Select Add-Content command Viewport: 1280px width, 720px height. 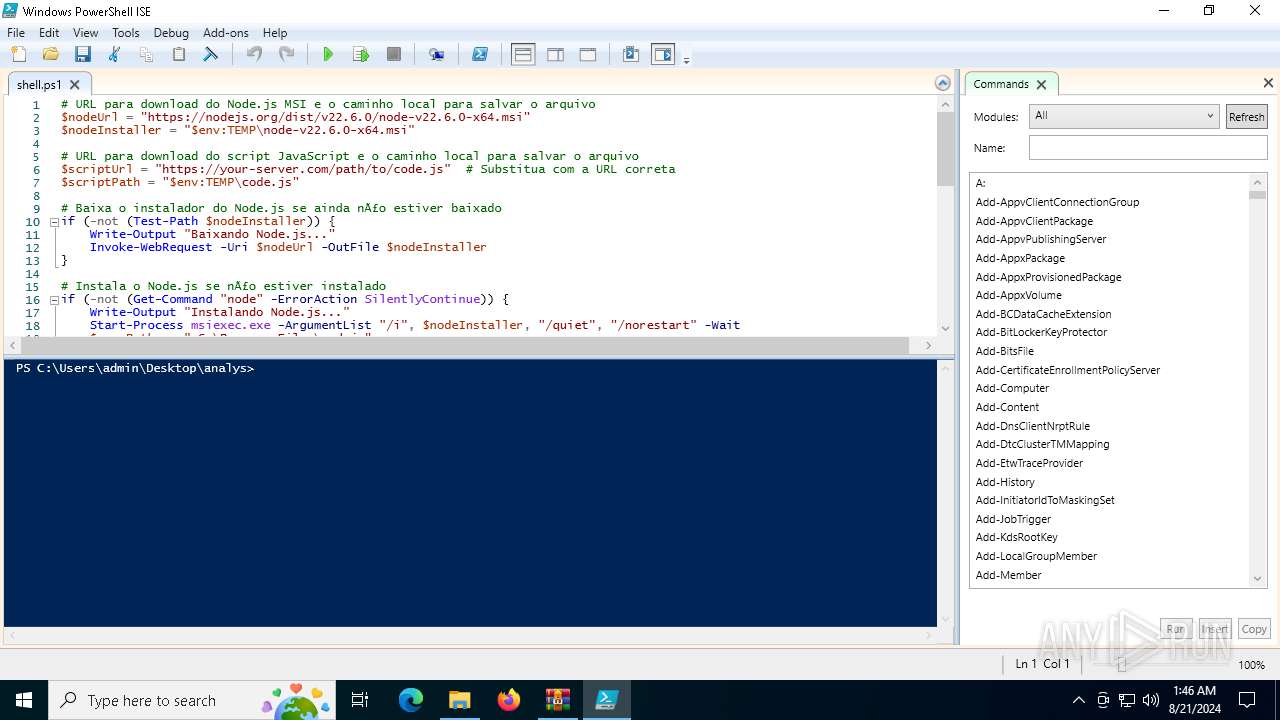[1007, 407]
